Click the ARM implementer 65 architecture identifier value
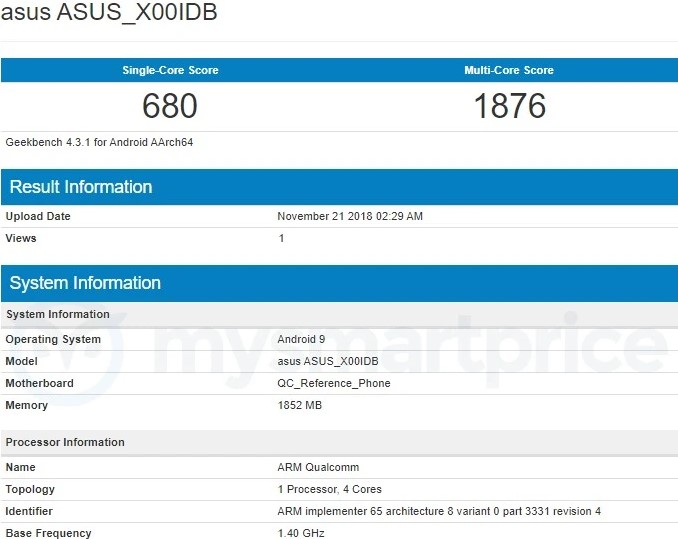Image resolution: width=678 pixels, height=539 pixels. tap(439, 511)
